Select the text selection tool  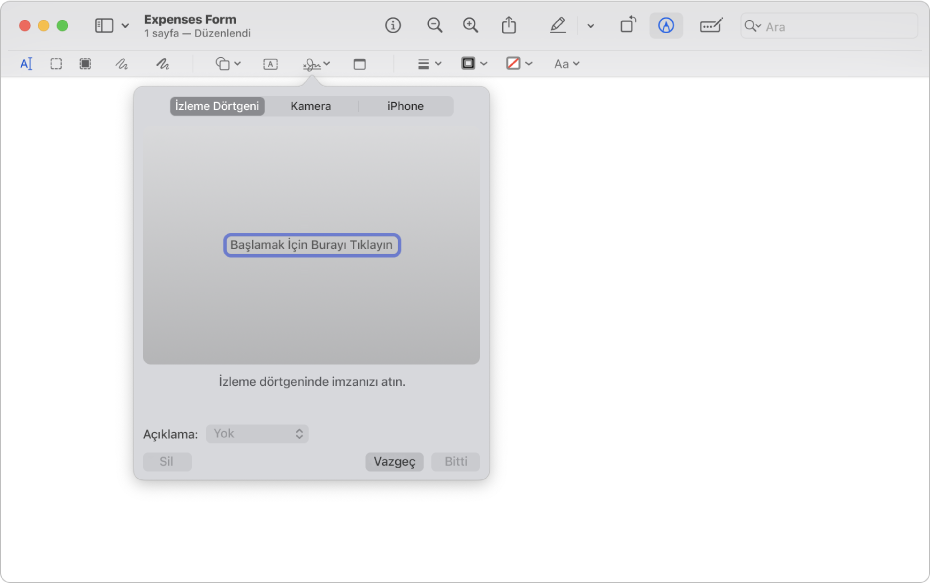(26, 64)
